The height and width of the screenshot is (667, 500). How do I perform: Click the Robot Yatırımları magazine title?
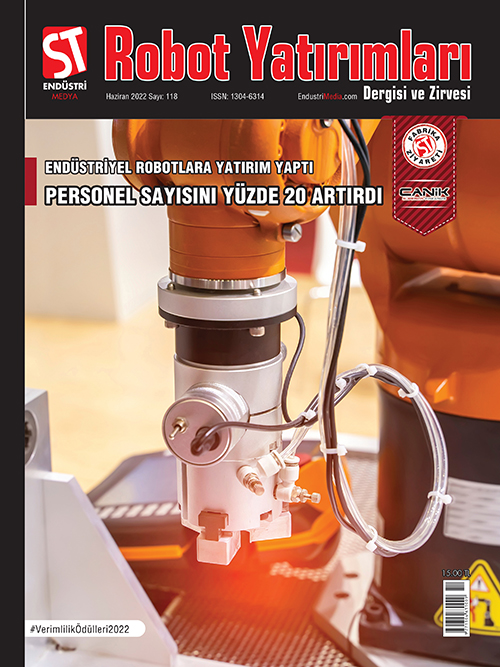click(x=288, y=54)
